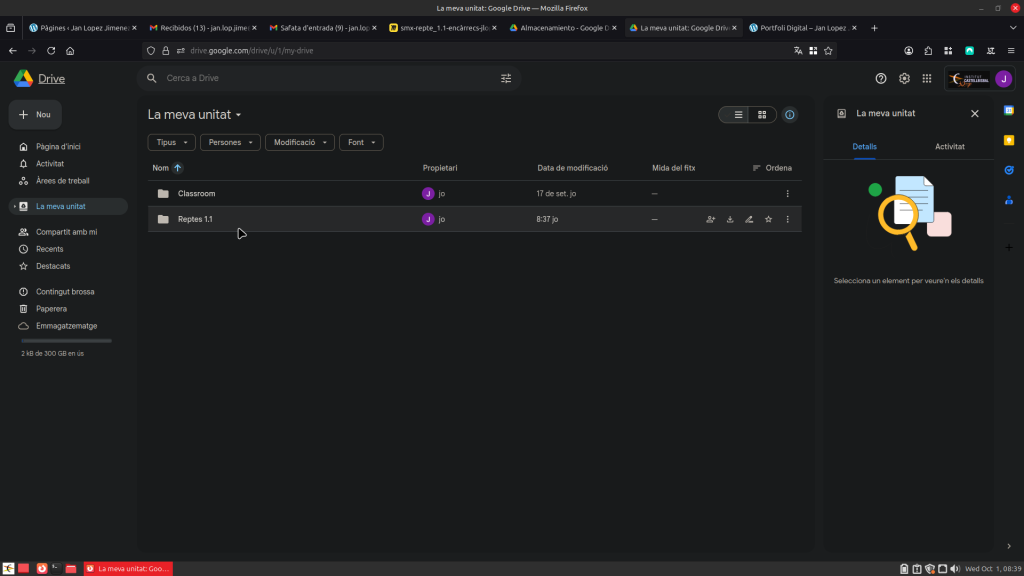Open Google Keep in the side panel
The width and height of the screenshot is (1024, 576).
point(1009,140)
